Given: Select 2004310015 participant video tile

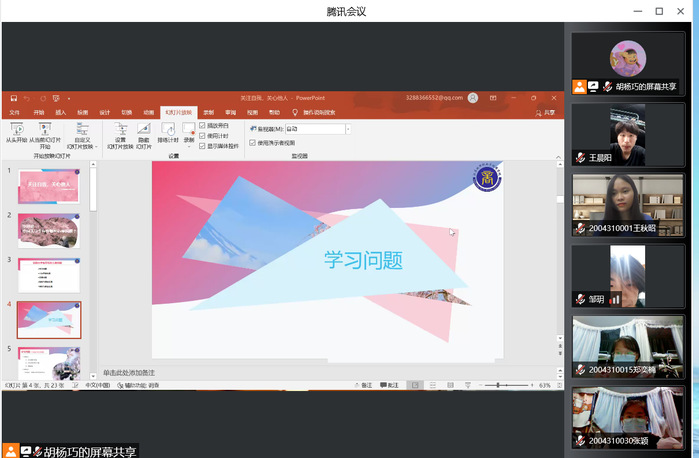Looking at the screenshot, I should pos(628,347).
